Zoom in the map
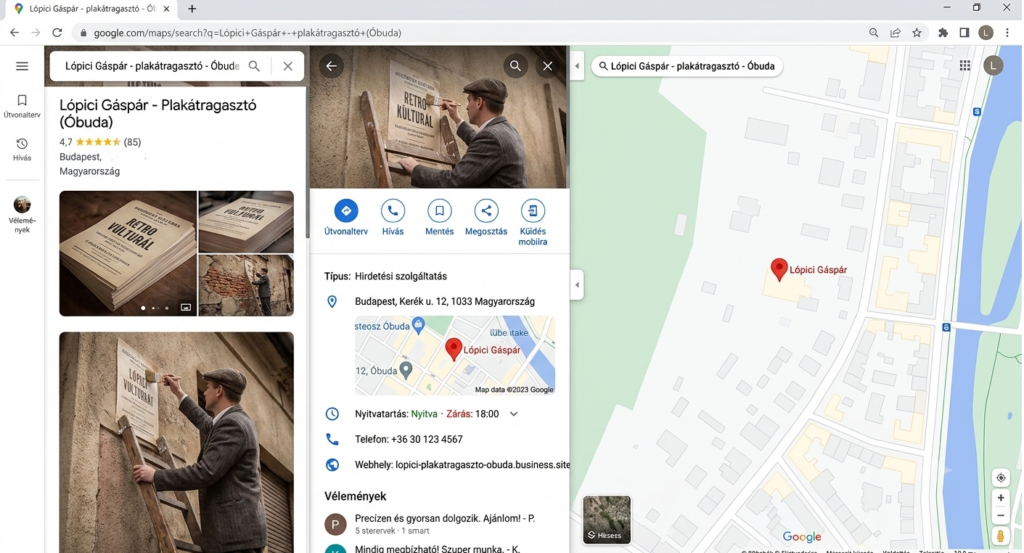The width and height of the screenshot is (1024, 553). 1000,498
